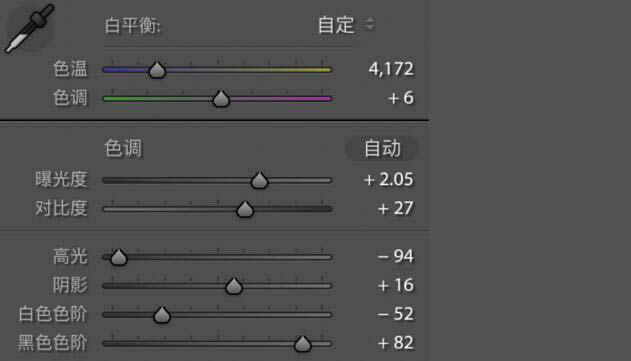Click the 黑色色阶 blacks slider handle
Screen dimensions: 631x361
click(x=303, y=344)
